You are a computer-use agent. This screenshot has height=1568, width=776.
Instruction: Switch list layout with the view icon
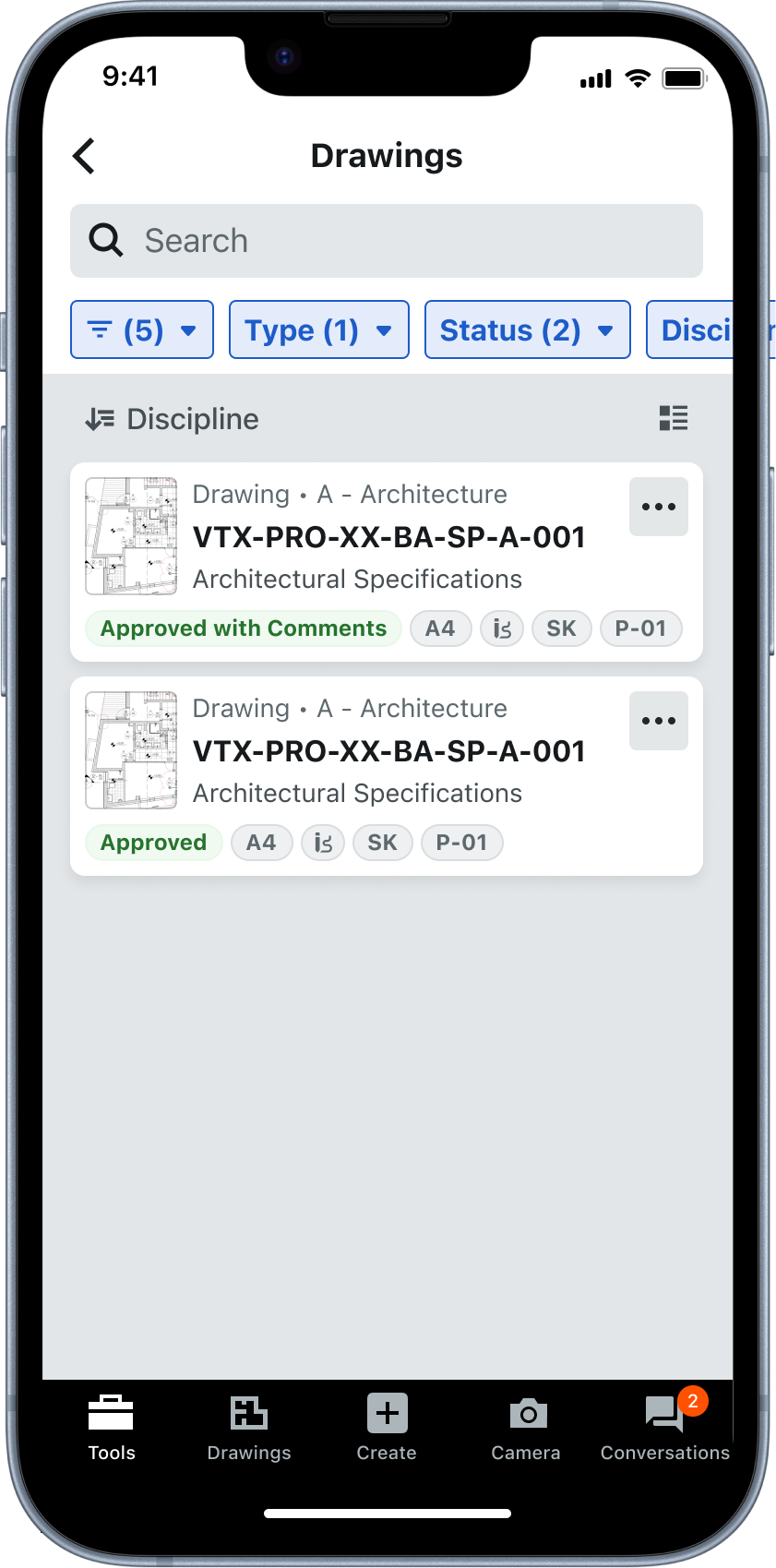674,418
